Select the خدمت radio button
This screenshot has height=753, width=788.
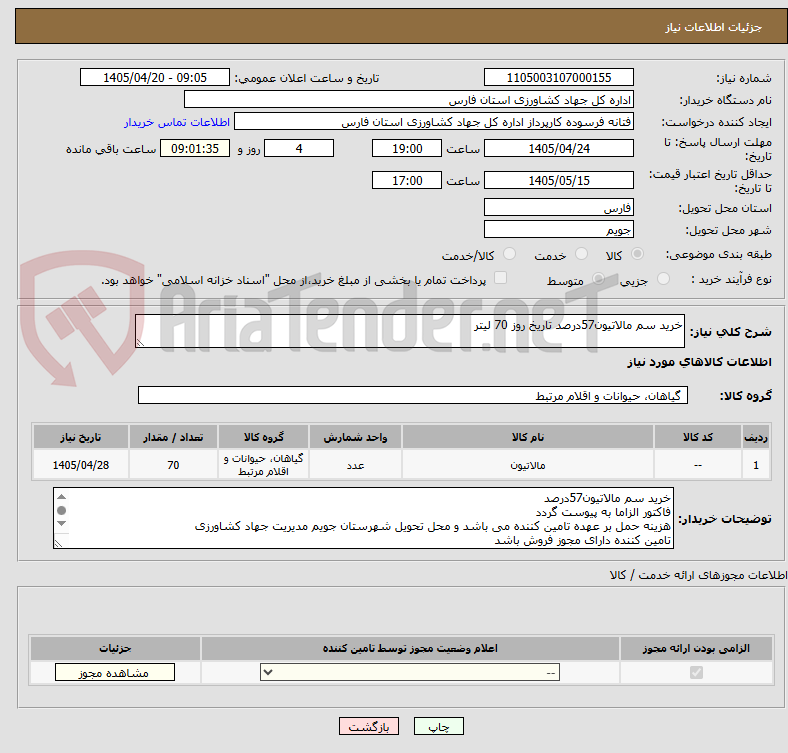(x=581, y=254)
